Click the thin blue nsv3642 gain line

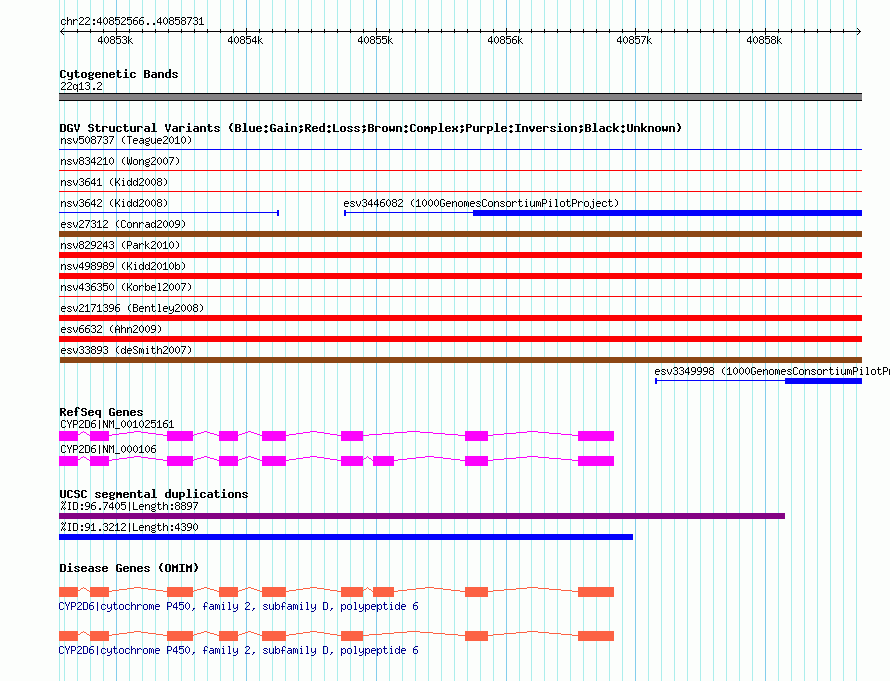coord(169,213)
